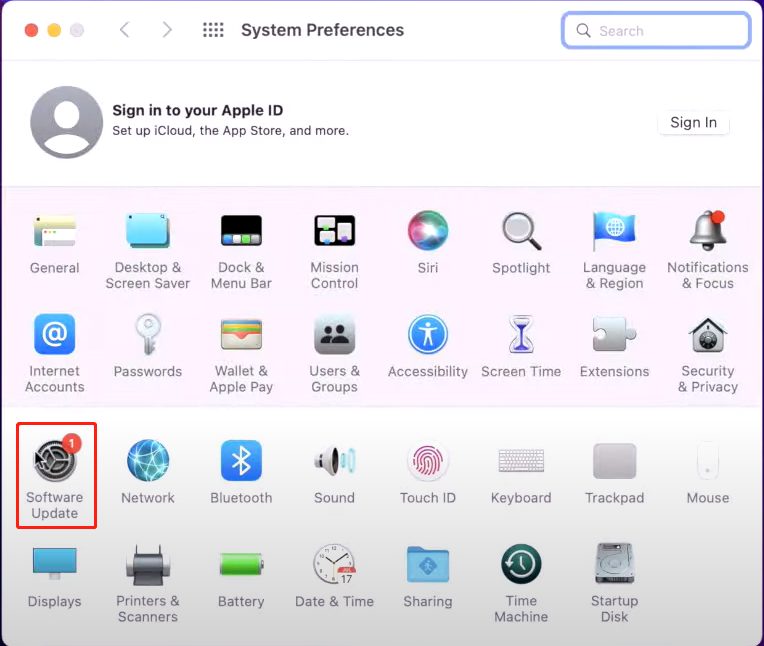Minimize the window with yellow button
The width and height of the screenshot is (764, 646).
(54, 30)
